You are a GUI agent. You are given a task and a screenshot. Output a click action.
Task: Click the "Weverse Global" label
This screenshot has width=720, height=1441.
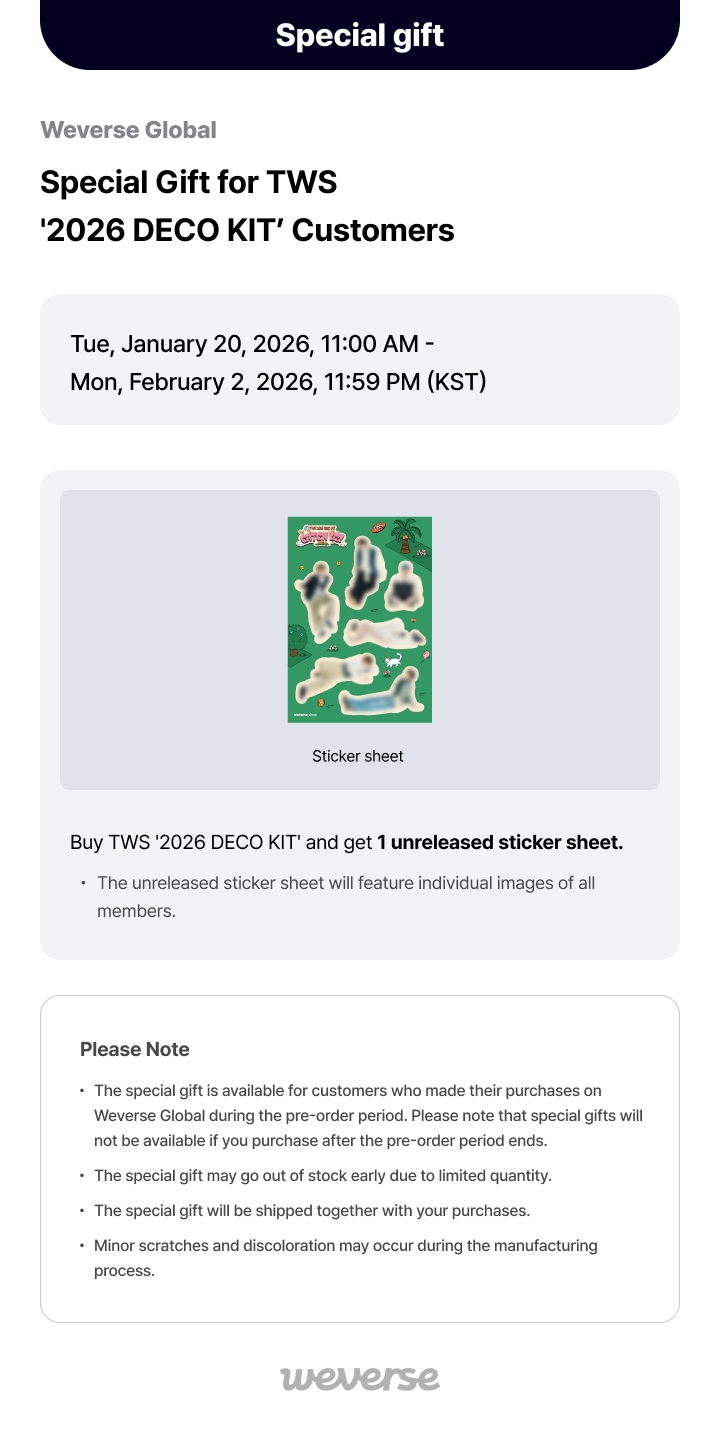click(128, 130)
